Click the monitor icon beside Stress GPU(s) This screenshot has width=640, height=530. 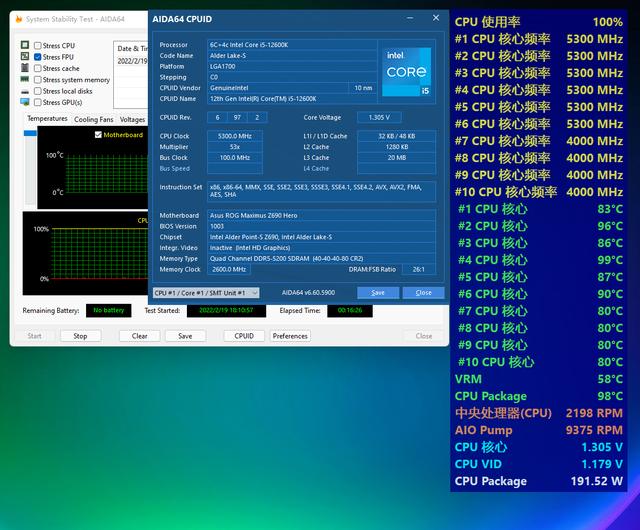pos(25,102)
